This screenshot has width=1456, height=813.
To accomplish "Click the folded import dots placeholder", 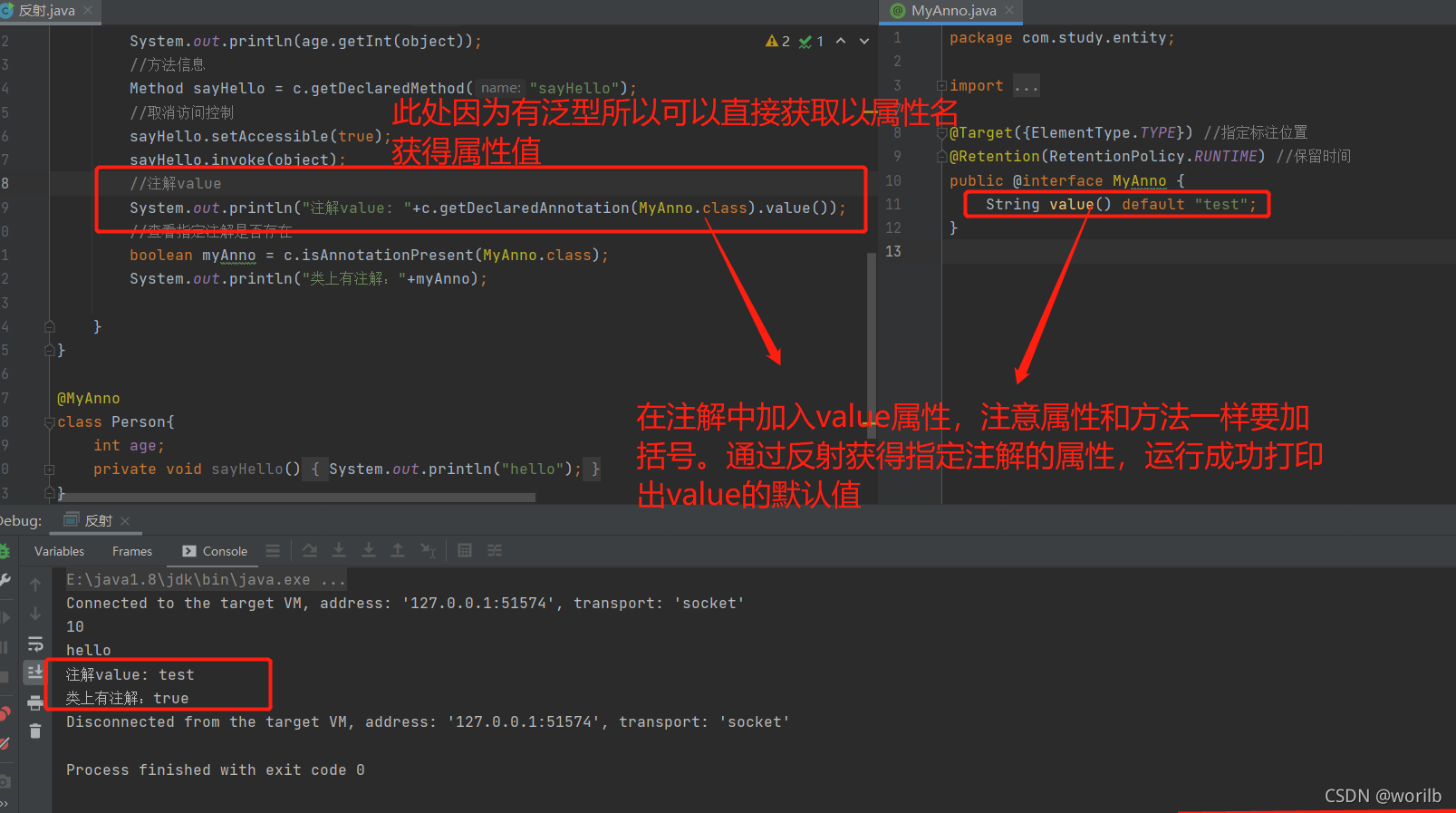I will (x=1027, y=86).
